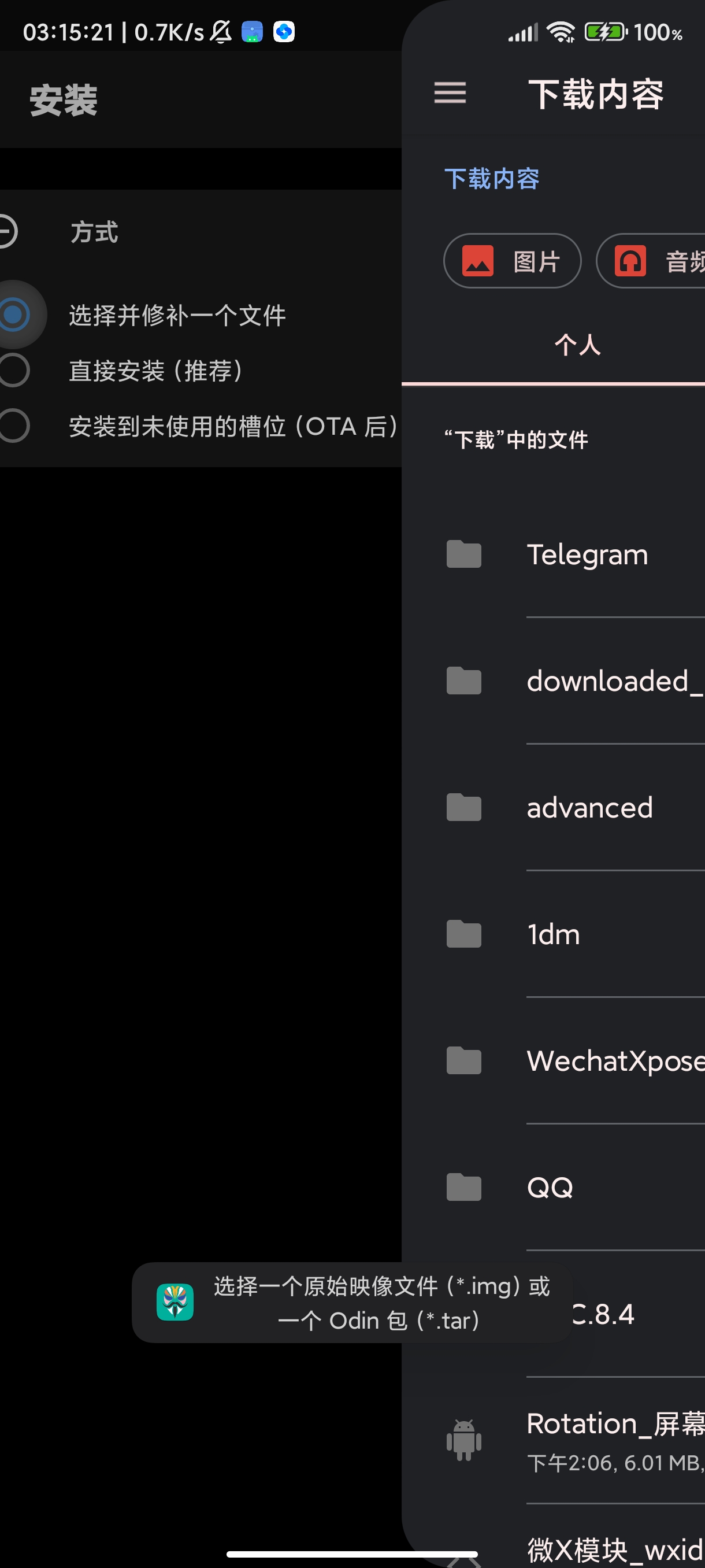
Task: Open the WechatXposed folder
Action: (614, 1061)
